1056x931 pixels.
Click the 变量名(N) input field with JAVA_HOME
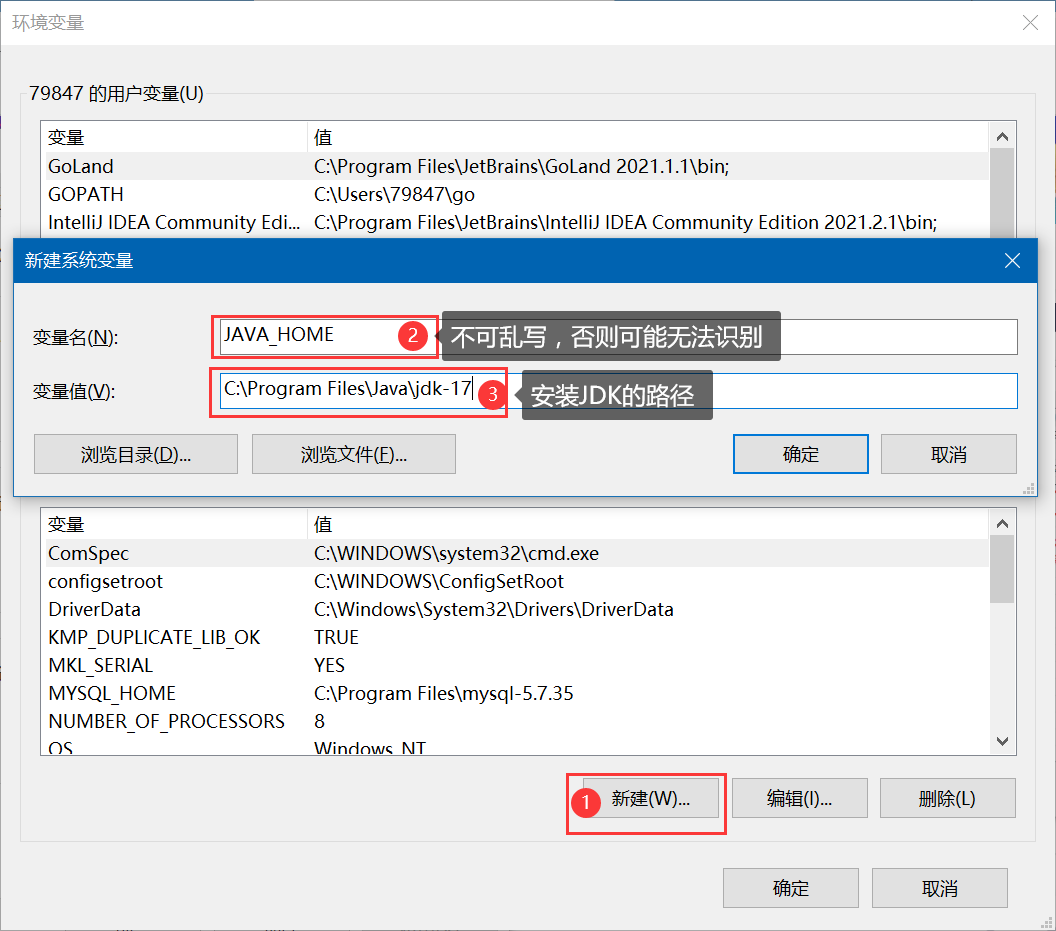618,336
